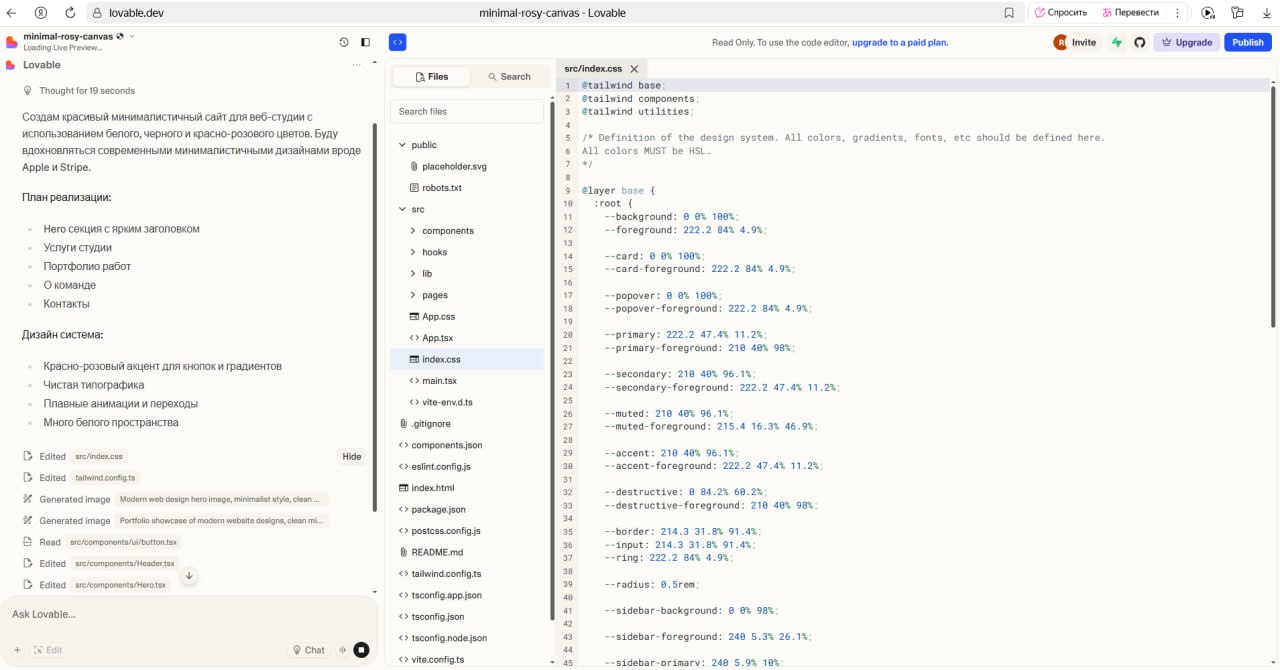Click the Publish button

point(1247,43)
